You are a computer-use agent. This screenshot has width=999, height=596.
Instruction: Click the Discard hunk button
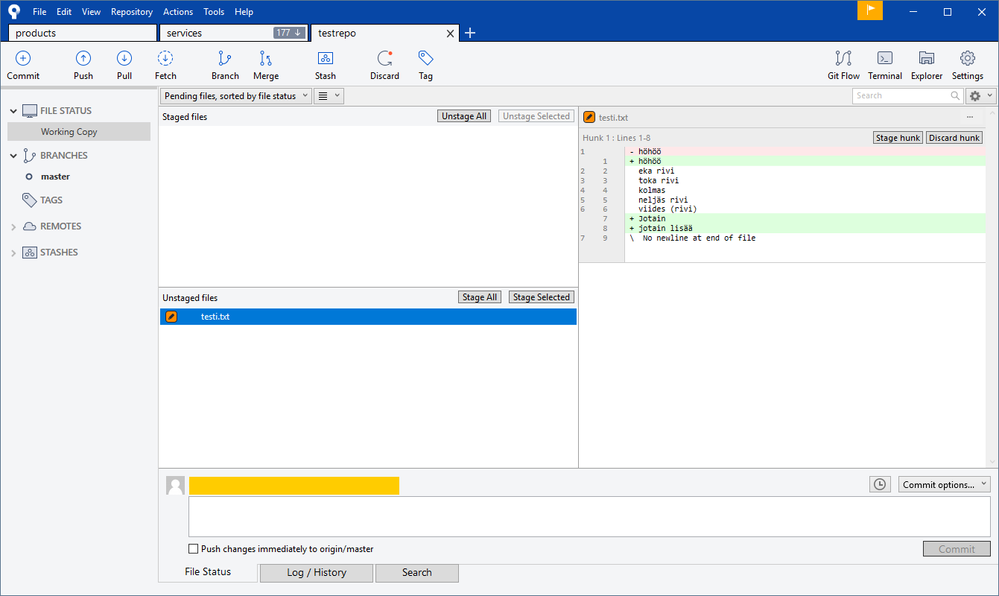coord(954,138)
